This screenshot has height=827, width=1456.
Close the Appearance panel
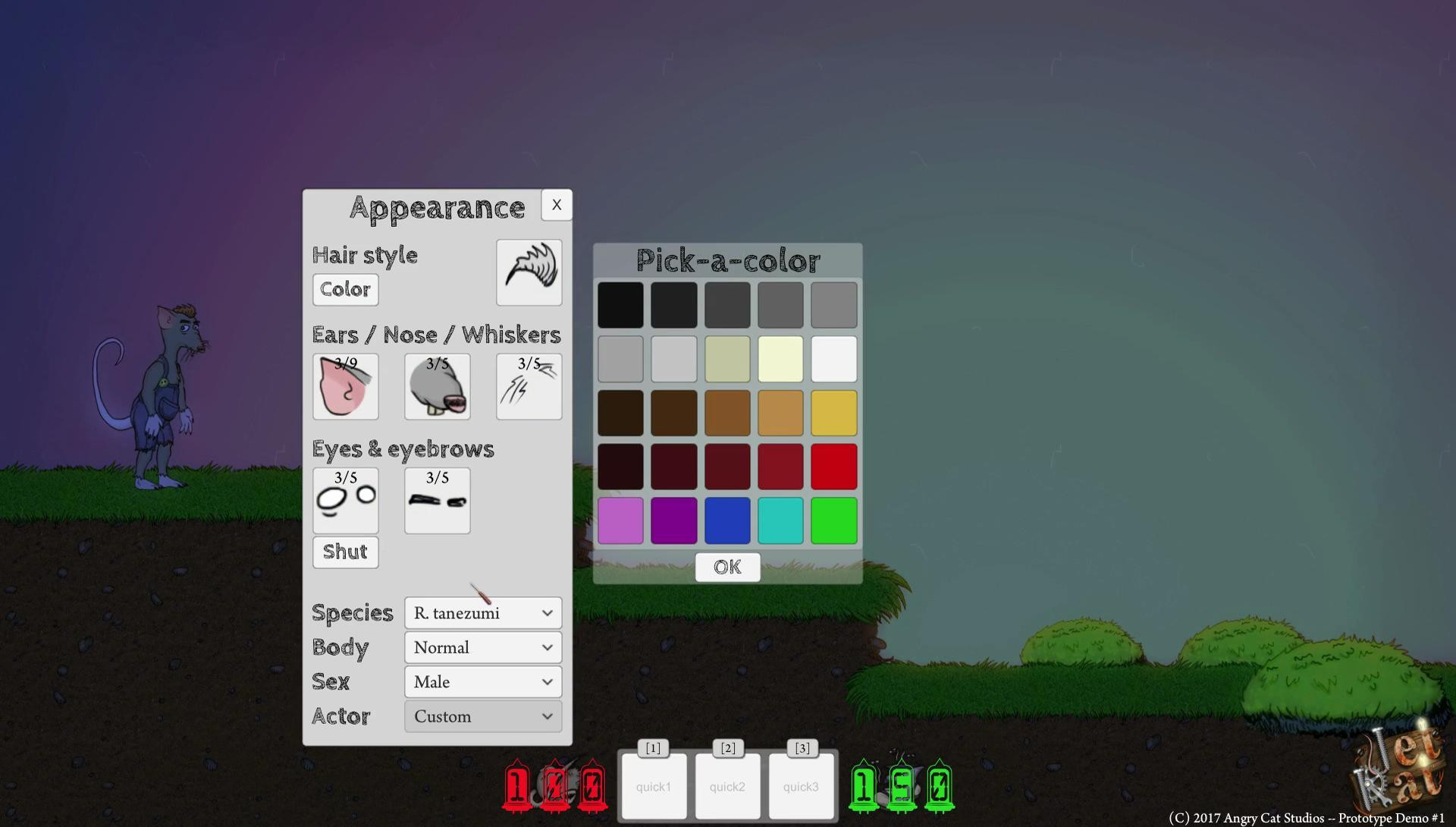(557, 205)
